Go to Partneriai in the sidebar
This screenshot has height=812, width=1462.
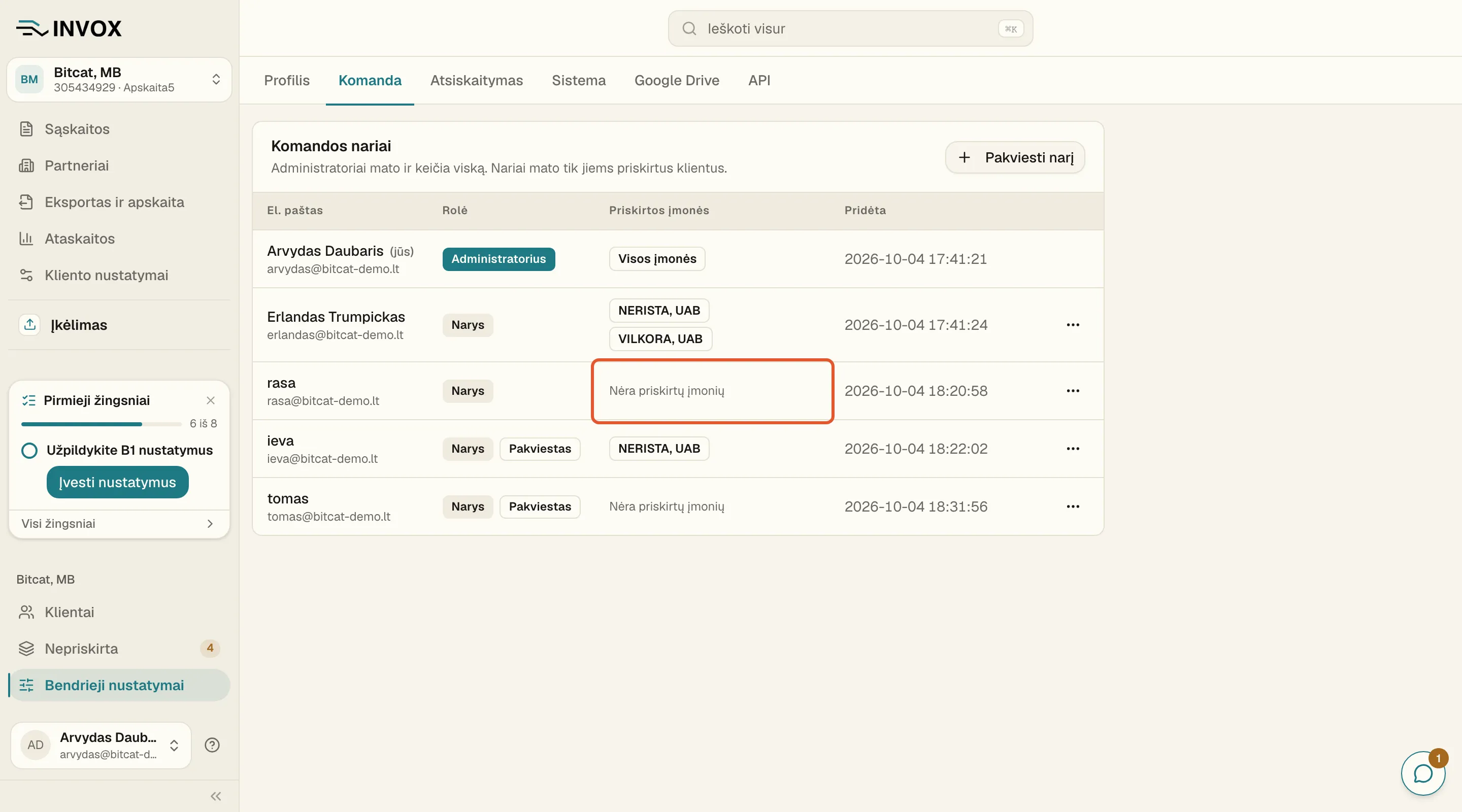(119, 165)
